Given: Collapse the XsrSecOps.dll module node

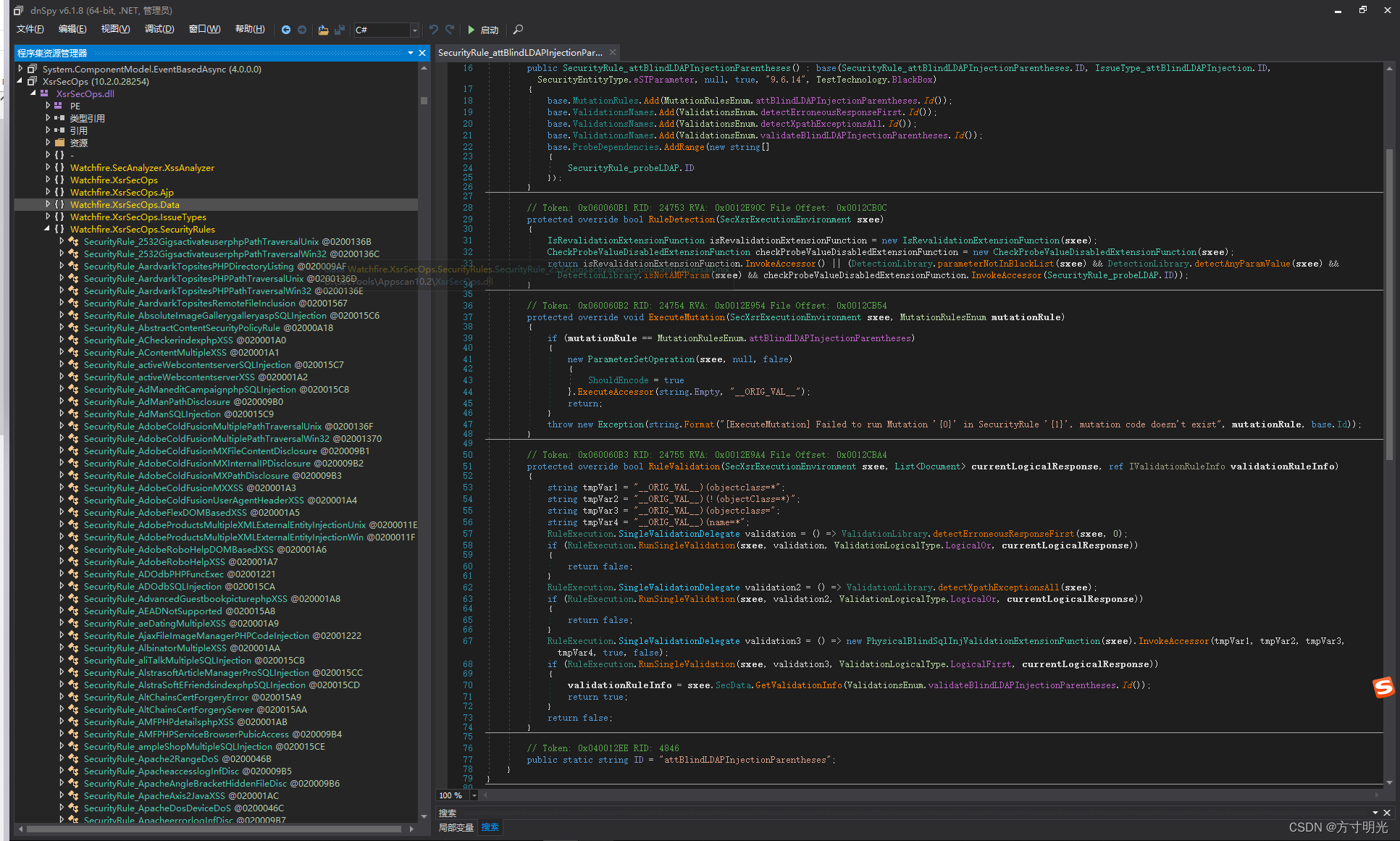Looking at the screenshot, I should [x=33, y=93].
